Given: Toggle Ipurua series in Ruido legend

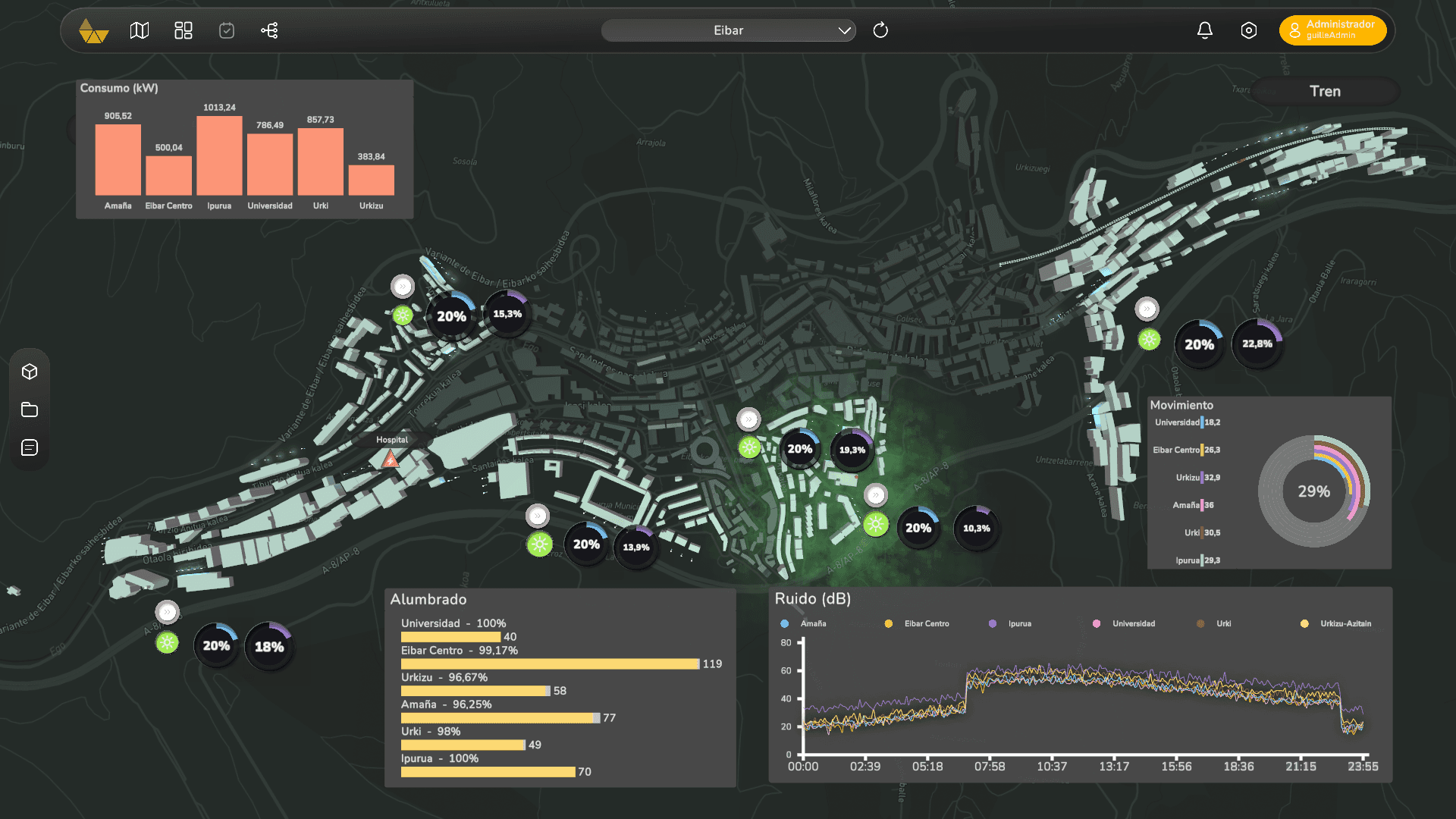Looking at the screenshot, I should pos(1010,623).
